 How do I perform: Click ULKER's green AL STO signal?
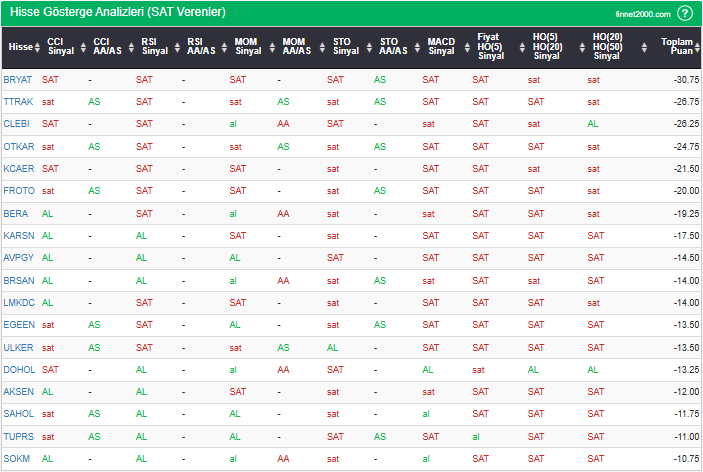tap(332, 347)
